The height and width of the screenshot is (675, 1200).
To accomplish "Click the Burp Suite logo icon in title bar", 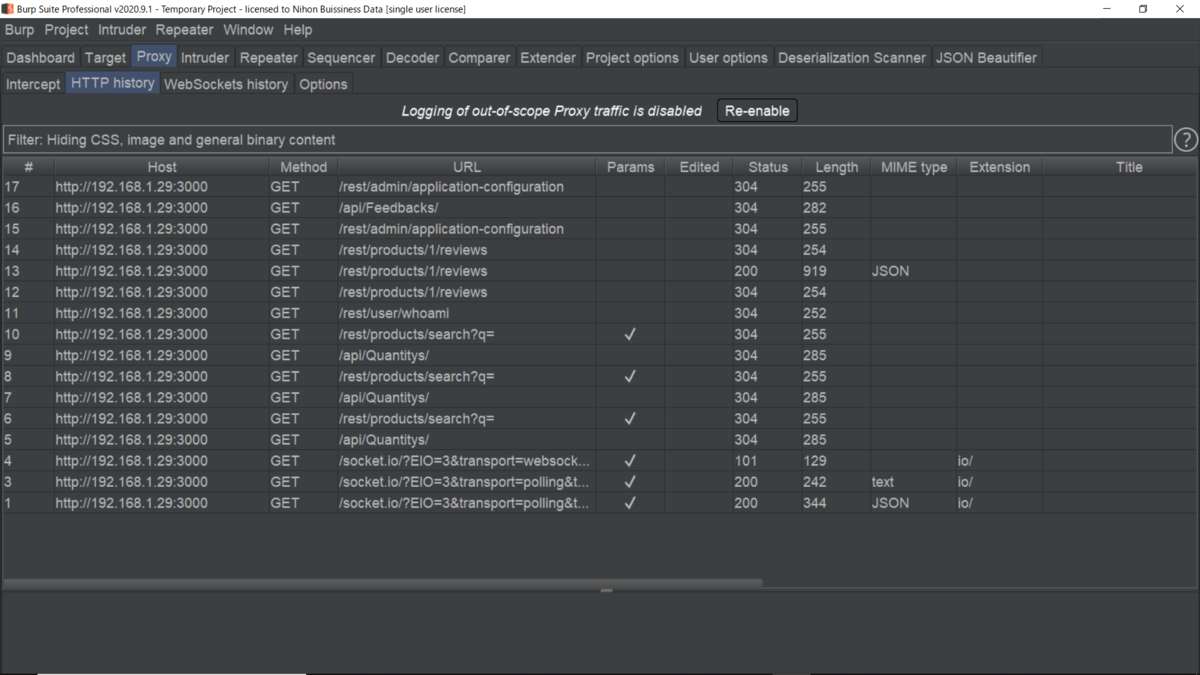I will tap(7, 9).
